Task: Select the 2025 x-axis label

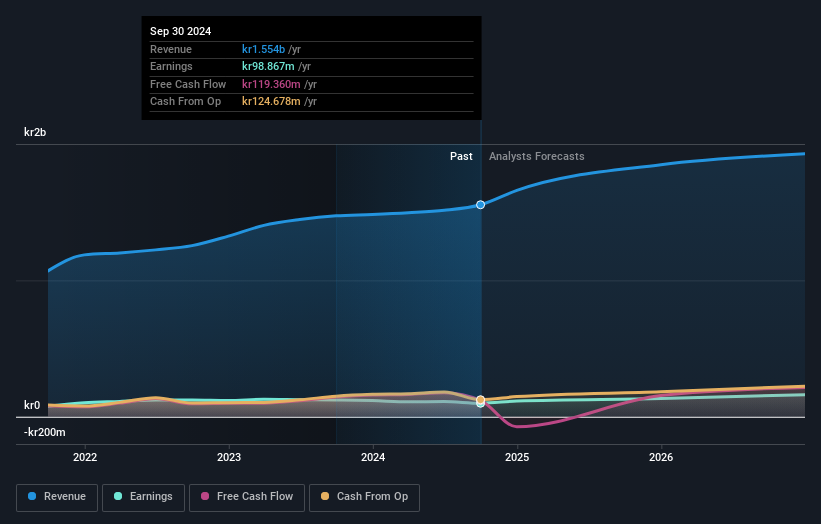Action: click(x=517, y=457)
